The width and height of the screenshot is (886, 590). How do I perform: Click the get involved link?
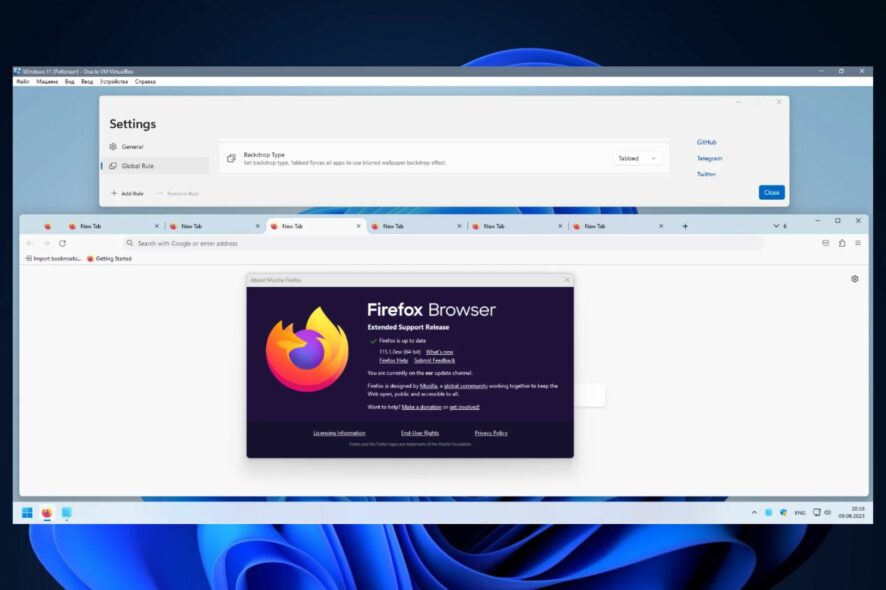[464, 407]
